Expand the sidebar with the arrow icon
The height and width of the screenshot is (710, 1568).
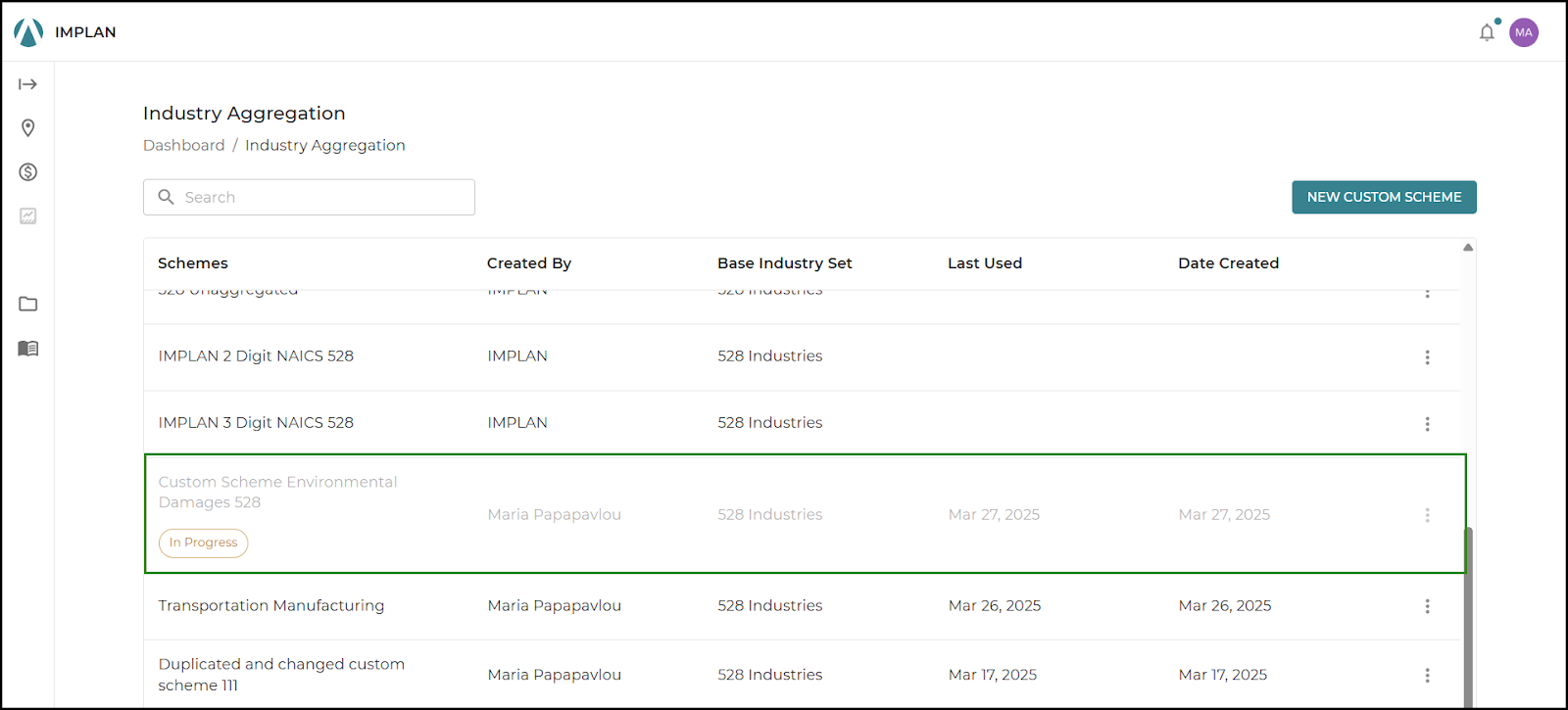tap(28, 84)
